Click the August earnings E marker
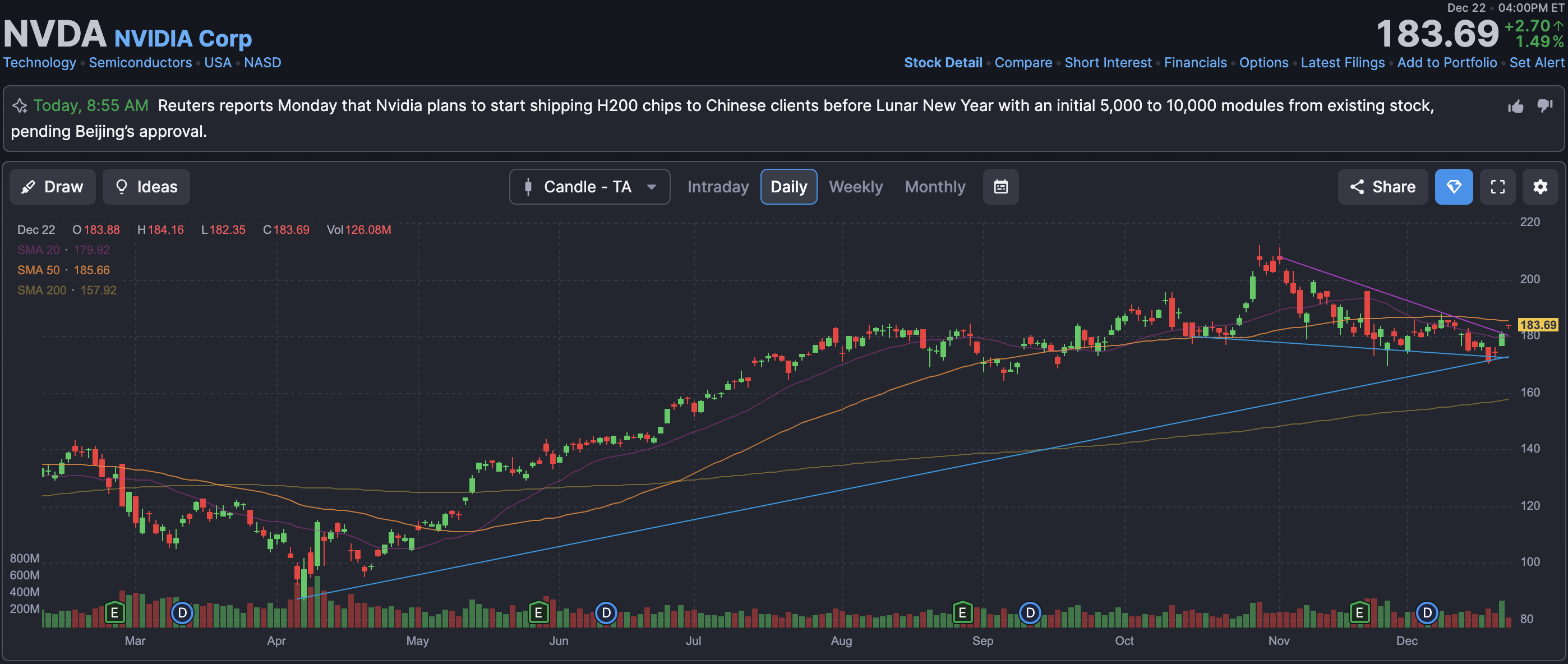Viewport: 1568px width, 664px height. pyautogui.click(x=962, y=612)
